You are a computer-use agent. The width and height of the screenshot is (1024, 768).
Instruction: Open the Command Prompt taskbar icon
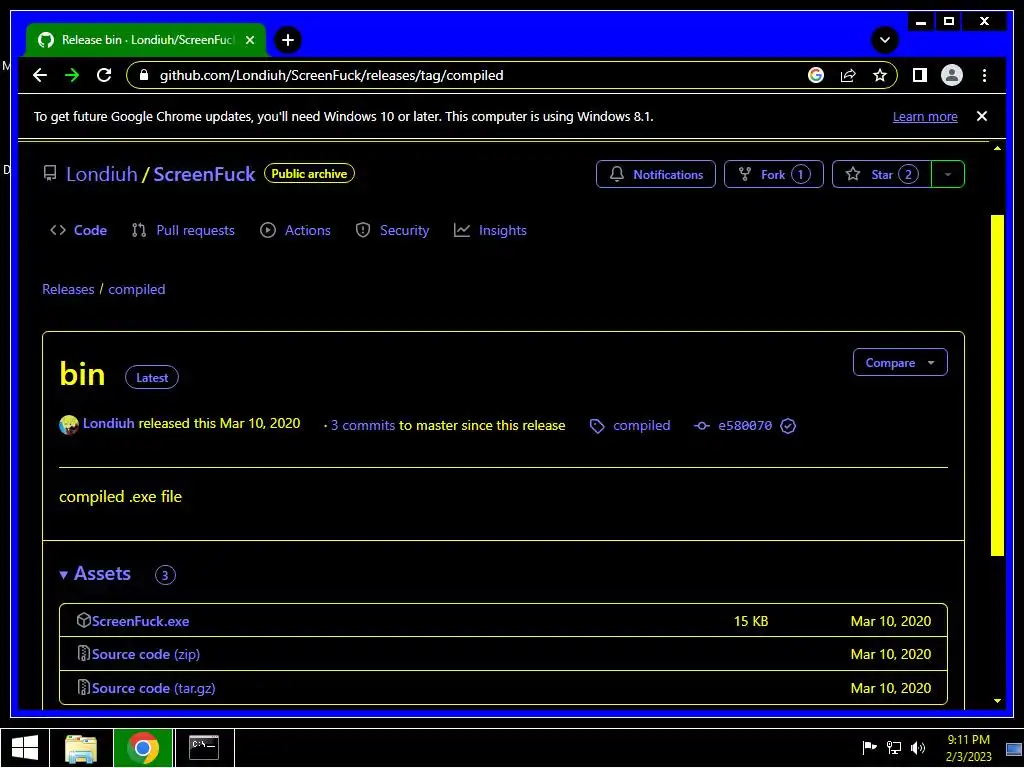204,748
